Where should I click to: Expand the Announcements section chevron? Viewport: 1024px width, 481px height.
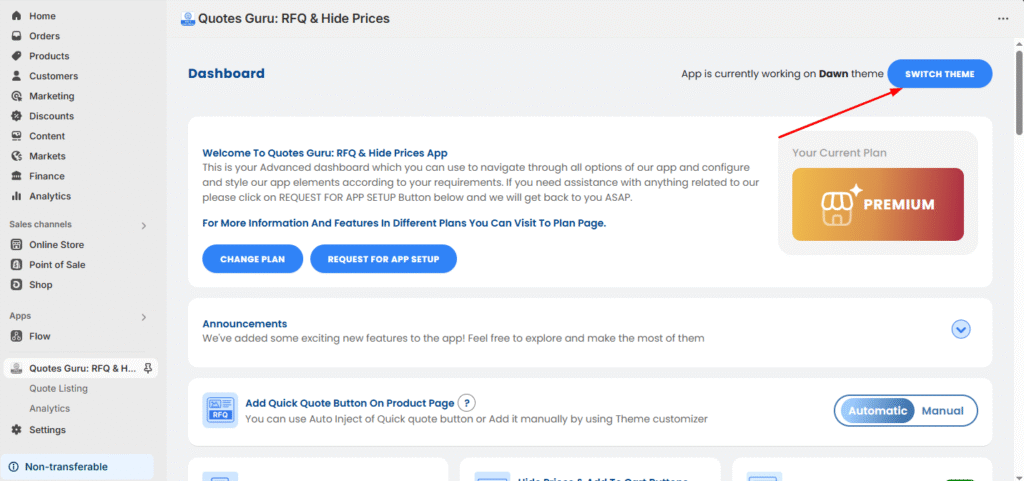(961, 330)
